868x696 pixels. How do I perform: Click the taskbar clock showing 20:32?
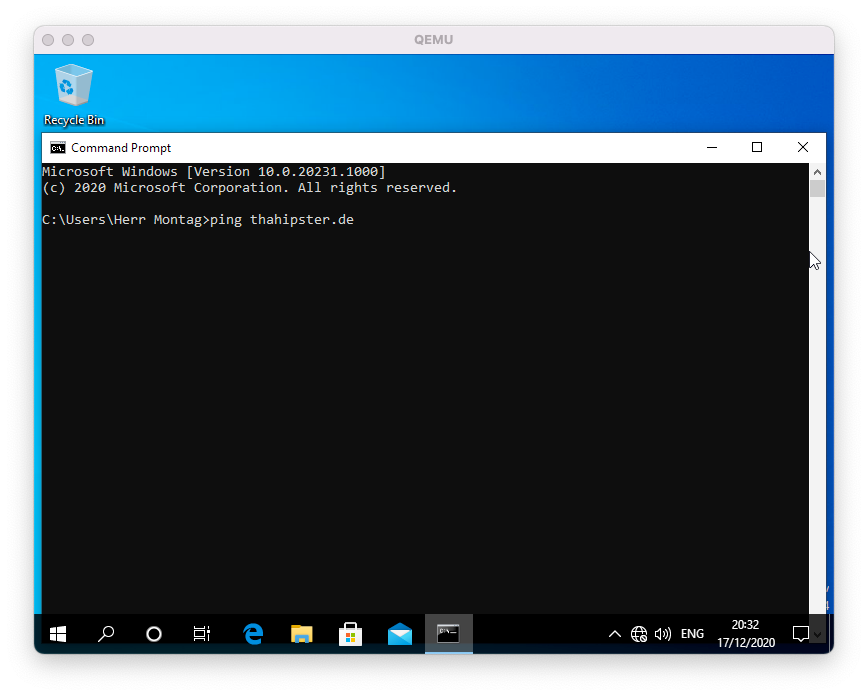[745, 634]
